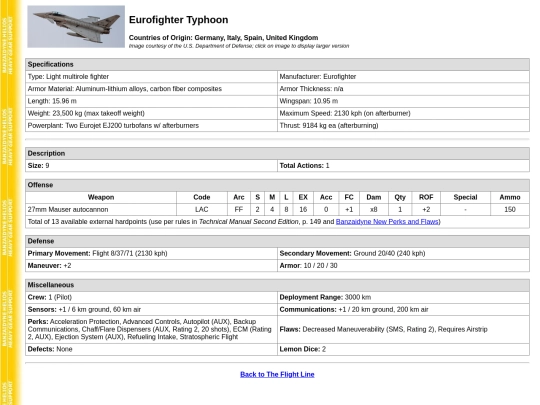Click the Length: 15.96 m cell
The image size is (540, 405).
152,101
